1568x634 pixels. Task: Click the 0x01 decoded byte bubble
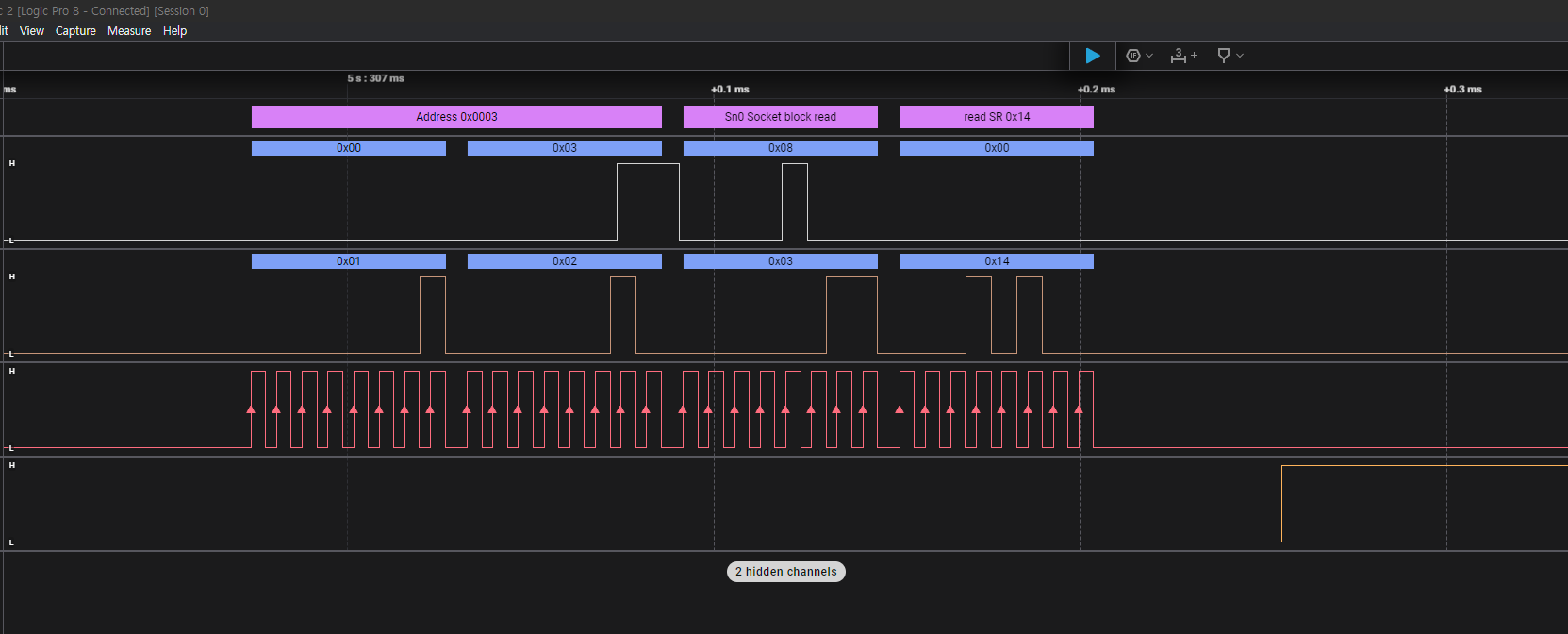tap(349, 261)
